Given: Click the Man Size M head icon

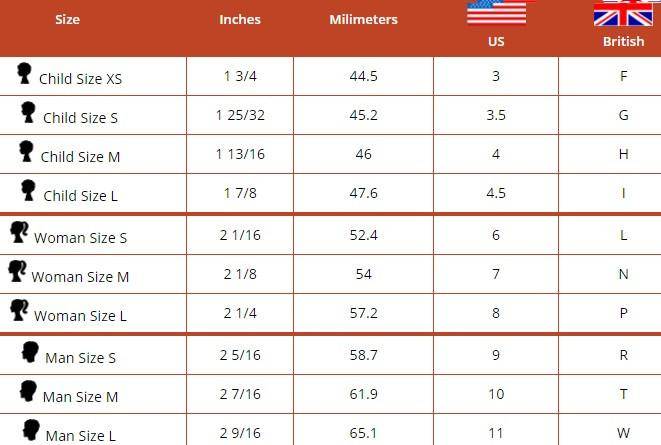Looking at the screenshot, I should [x=28, y=391].
